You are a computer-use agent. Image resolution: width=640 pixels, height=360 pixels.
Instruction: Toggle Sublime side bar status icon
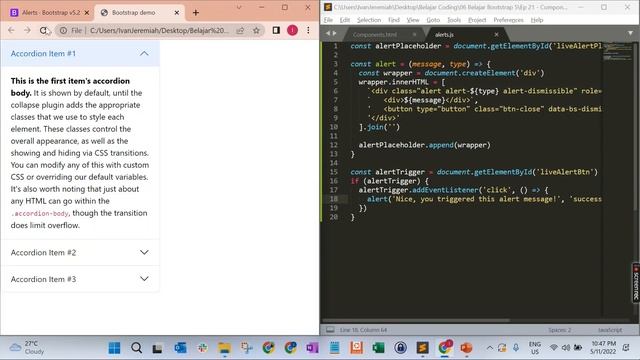tap(330, 330)
